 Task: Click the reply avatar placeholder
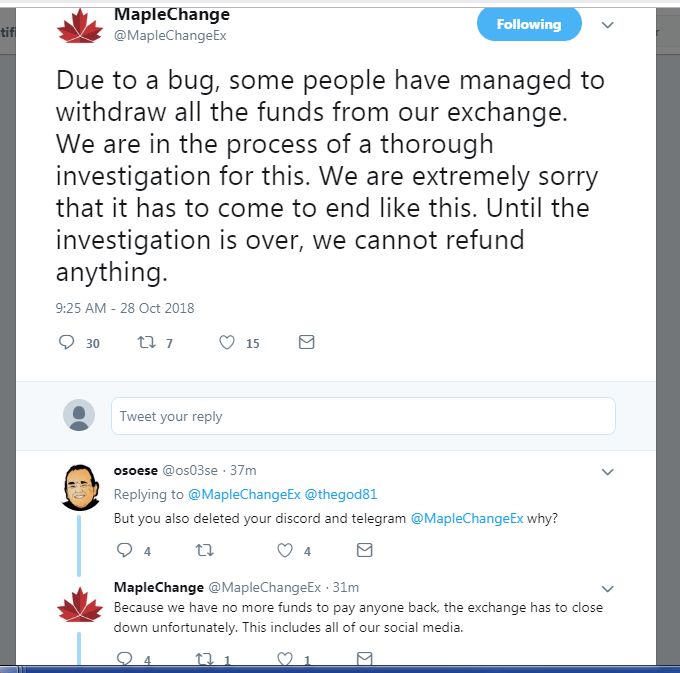[79, 415]
